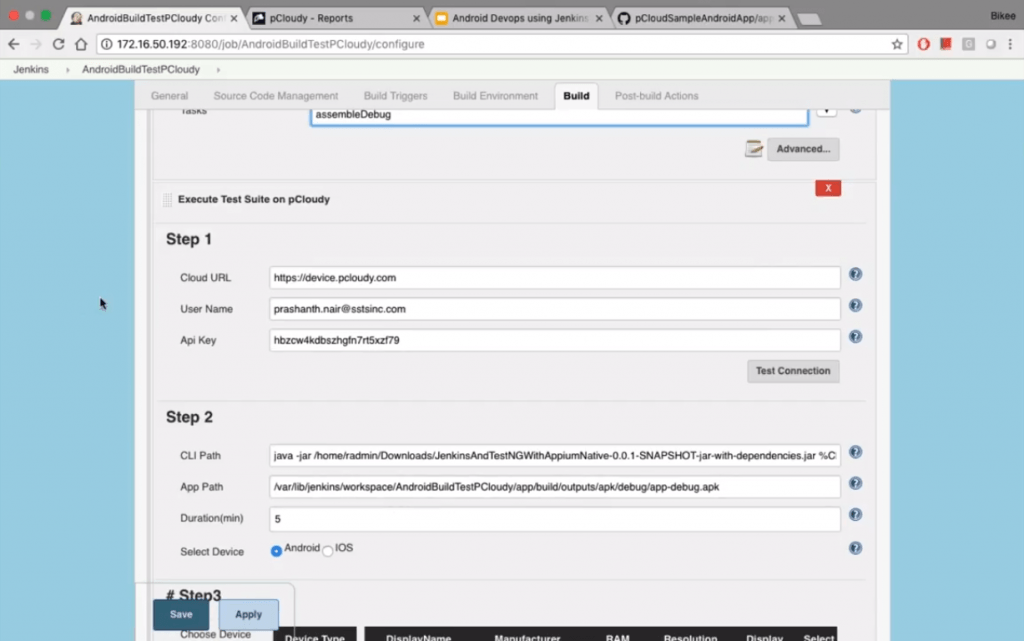The image size is (1024, 641).
Task: Open help for Api Key field
Action: tap(855, 337)
